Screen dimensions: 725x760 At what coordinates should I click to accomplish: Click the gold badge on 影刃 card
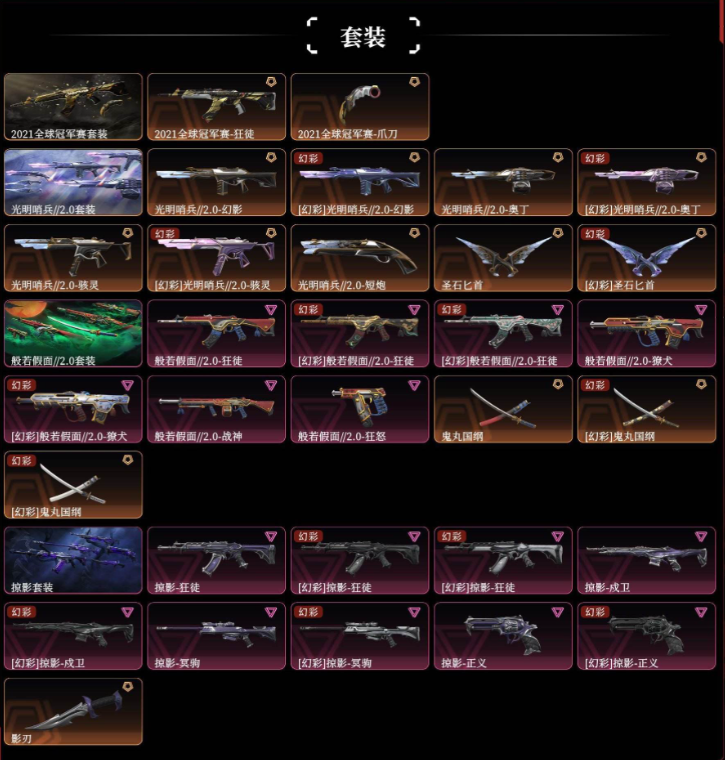(127, 687)
